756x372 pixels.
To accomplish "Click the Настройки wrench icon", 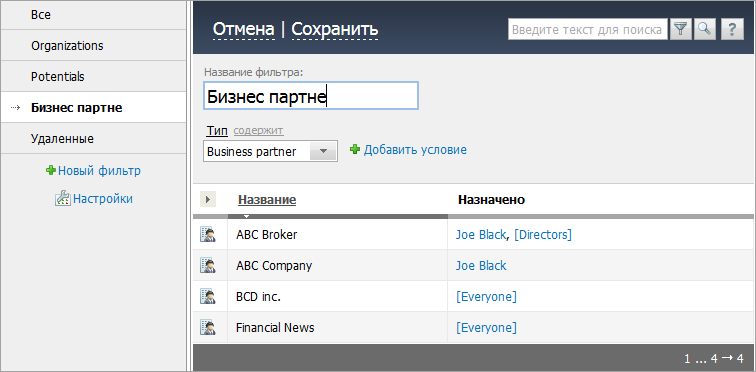I will pos(63,199).
